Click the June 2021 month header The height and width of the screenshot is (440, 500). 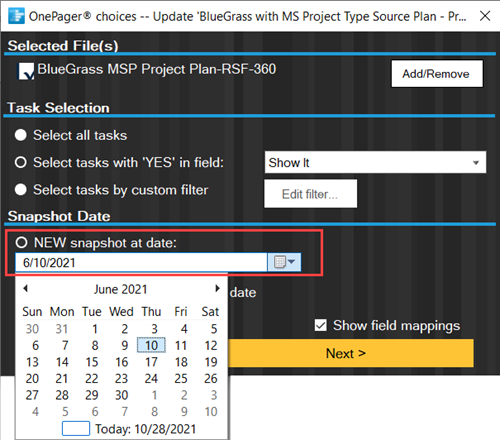point(120,289)
